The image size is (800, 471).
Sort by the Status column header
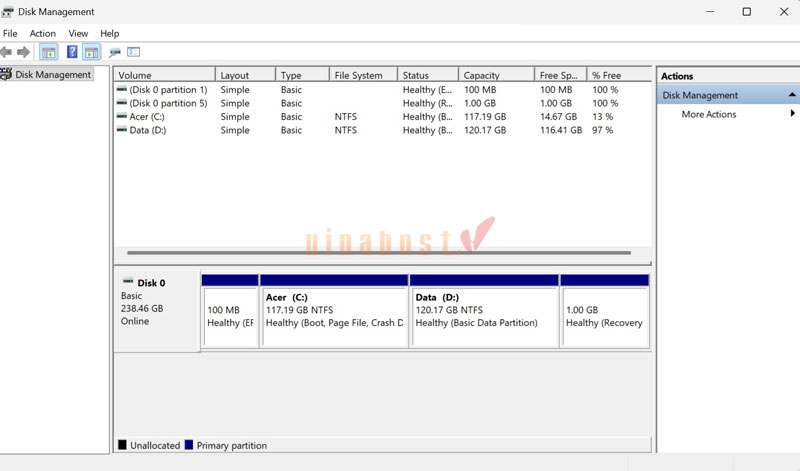tap(428, 75)
